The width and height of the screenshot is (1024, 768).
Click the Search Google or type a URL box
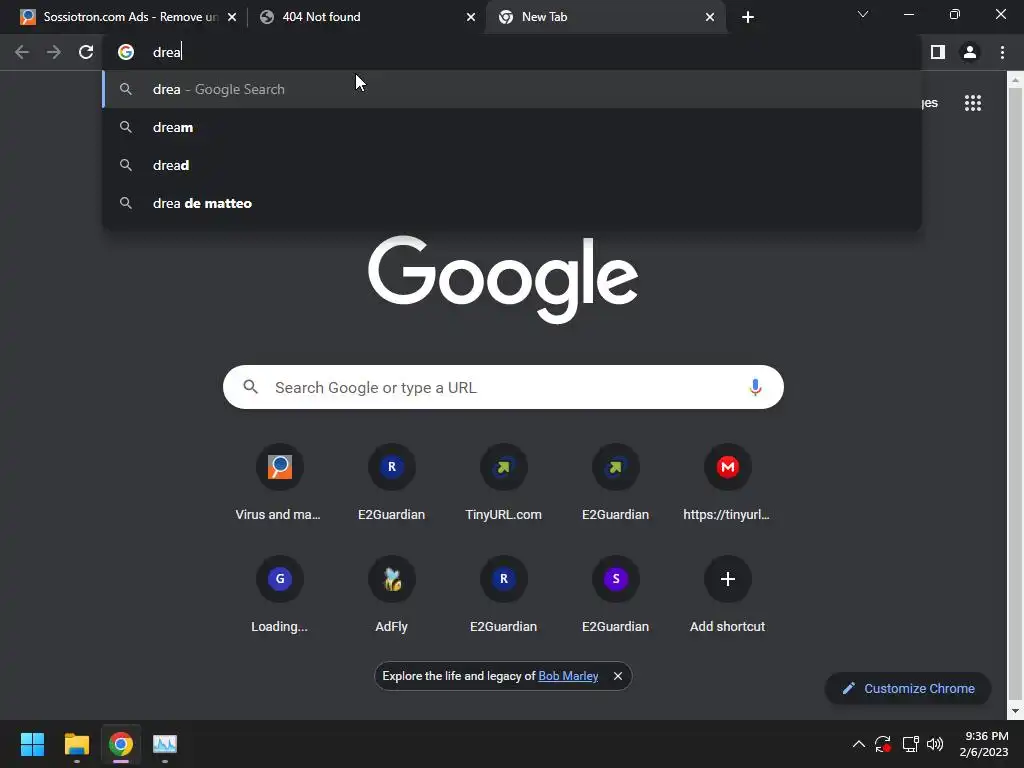pyautogui.click(x=503, y=387)
